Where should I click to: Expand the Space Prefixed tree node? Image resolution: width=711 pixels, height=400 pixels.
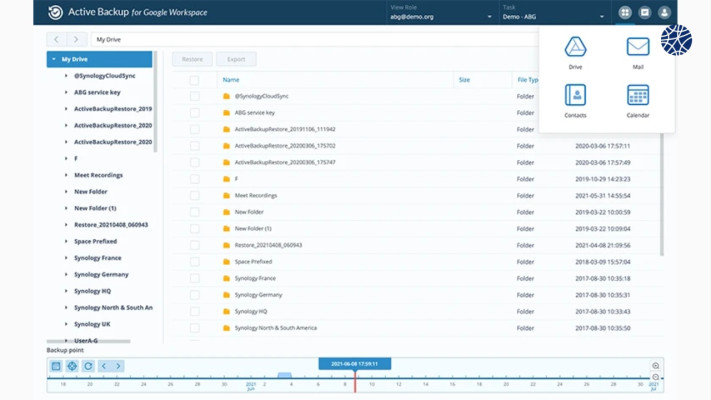(x=66, y=241)
